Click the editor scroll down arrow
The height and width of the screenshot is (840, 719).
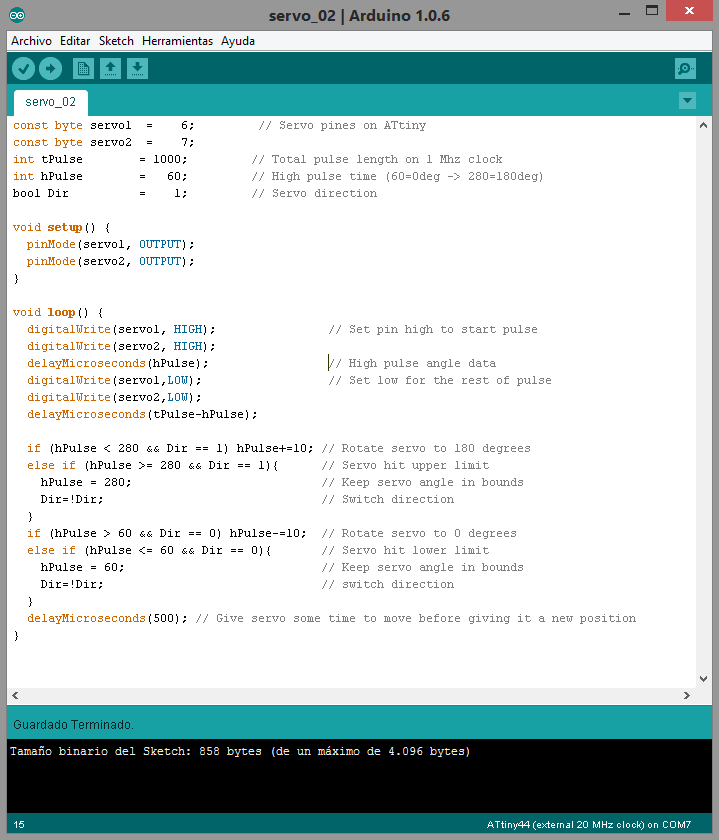click(x=703, y=679)
